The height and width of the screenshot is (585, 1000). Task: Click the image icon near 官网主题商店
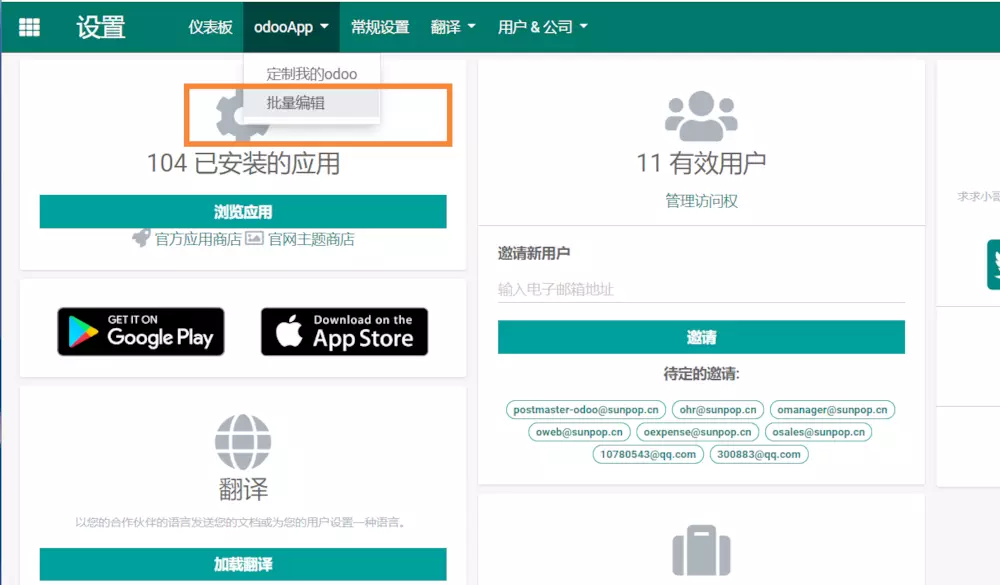point(255,239)
